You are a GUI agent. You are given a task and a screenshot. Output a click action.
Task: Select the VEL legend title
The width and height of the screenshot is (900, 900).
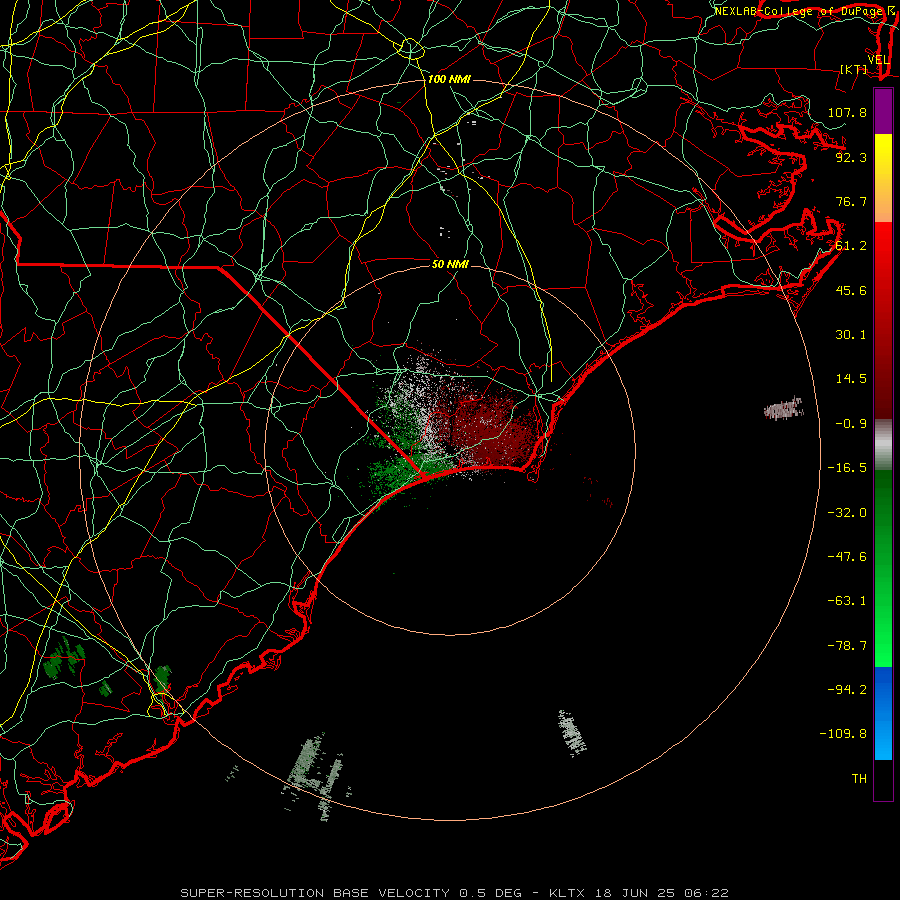pos(878,60)
